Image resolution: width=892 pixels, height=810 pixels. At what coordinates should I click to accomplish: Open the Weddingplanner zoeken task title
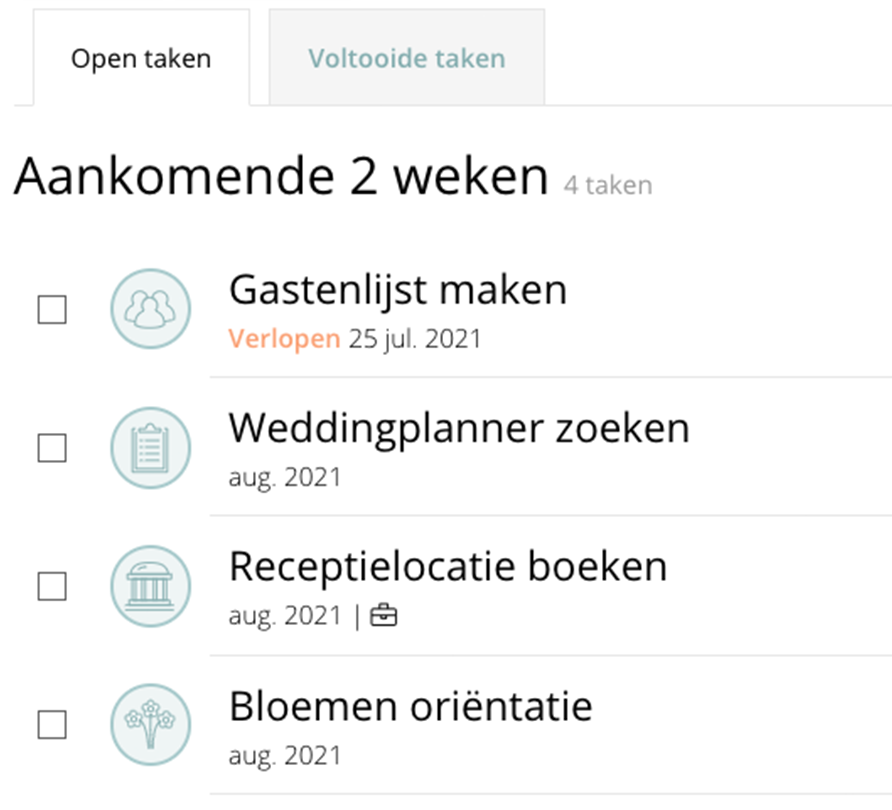pyautogui.click(x=459, y=428)
